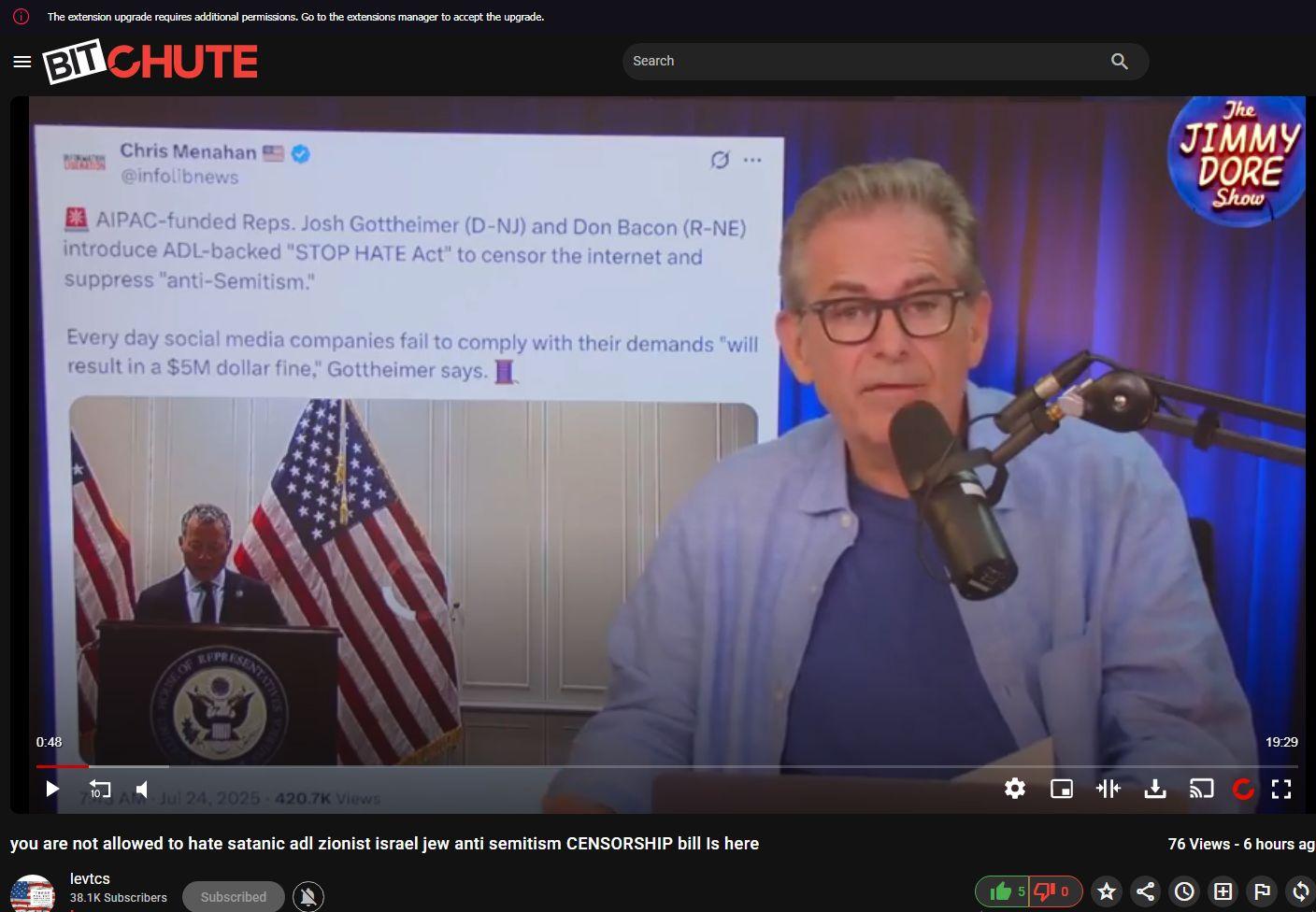Click the red circular loop icon in player
The width and height of the screenshot is (1316, 912).
(x=1243, y=789)
